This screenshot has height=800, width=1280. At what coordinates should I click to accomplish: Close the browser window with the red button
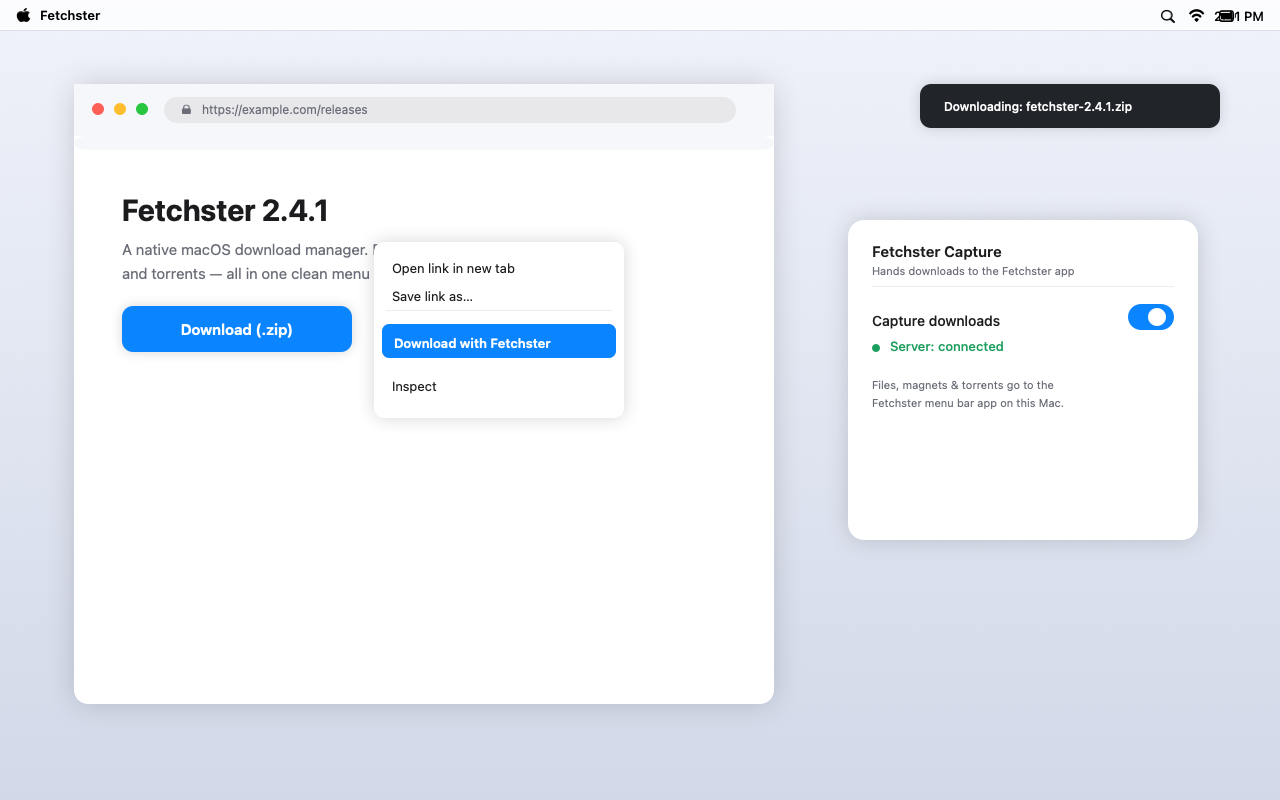pyautogui.click(x=98, y=109)
